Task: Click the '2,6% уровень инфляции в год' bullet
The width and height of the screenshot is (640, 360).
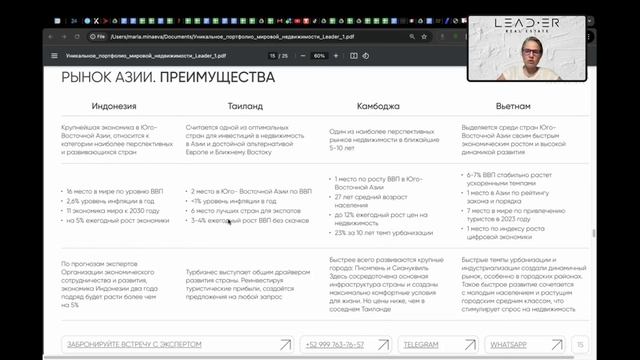Action: coord(110,201)
